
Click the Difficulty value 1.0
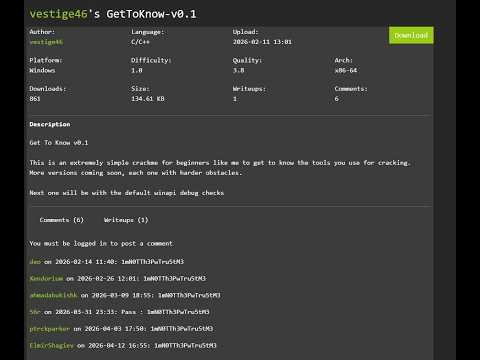[137, 70]
